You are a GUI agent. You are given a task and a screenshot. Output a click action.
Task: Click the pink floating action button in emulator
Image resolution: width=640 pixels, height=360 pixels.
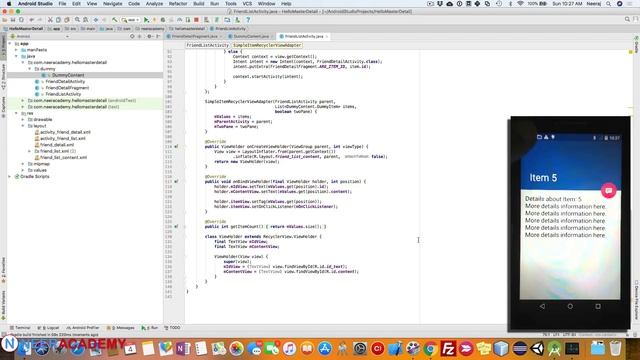tap(608, 190)
